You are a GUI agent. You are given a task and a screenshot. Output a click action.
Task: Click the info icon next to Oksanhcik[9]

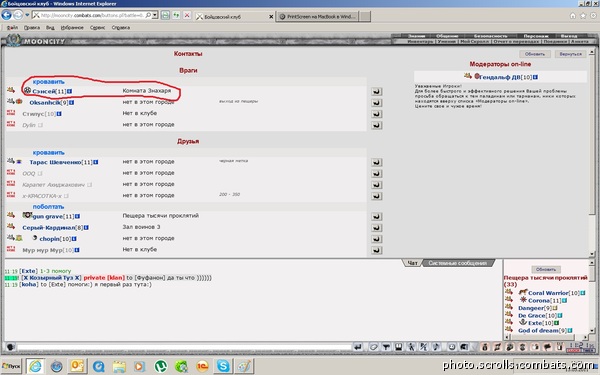pos(72,103)
